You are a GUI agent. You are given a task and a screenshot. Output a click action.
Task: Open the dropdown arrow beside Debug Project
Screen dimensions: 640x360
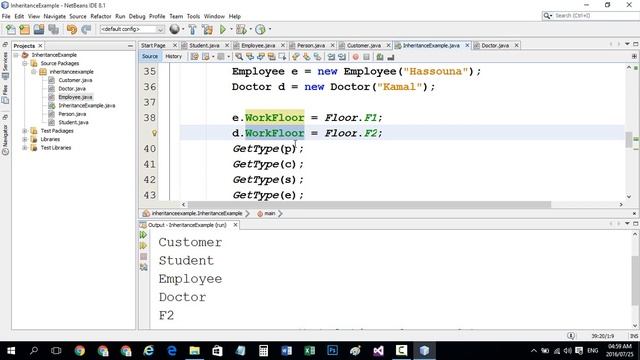pyautogui.click(x=250, y=29)
